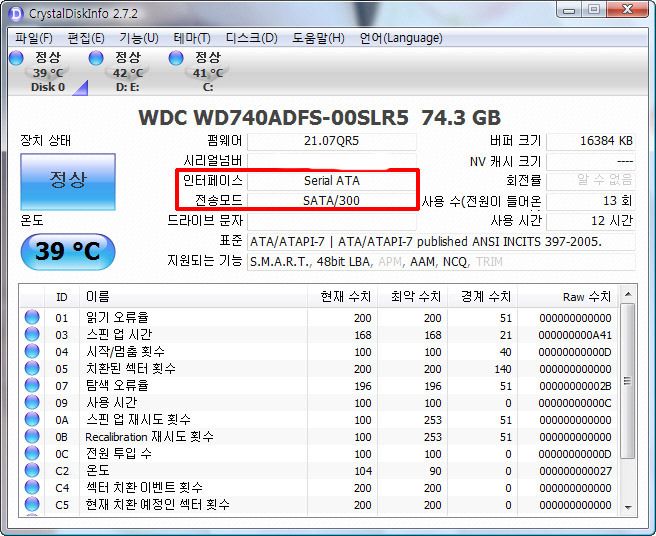Click the status orb for attribute 07
The image size is (656, 536).
pyautogui.click(x=32, y=385)
